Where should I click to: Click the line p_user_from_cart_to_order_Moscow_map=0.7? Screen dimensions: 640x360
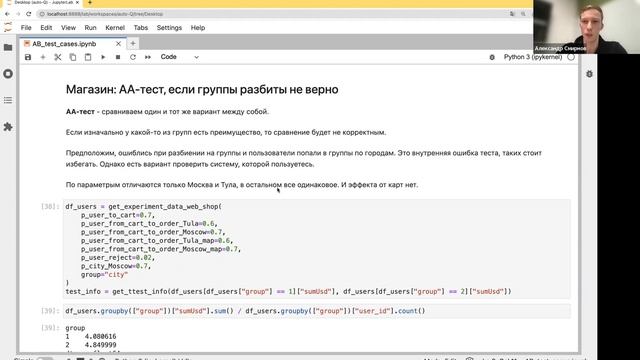click(161, 249)
